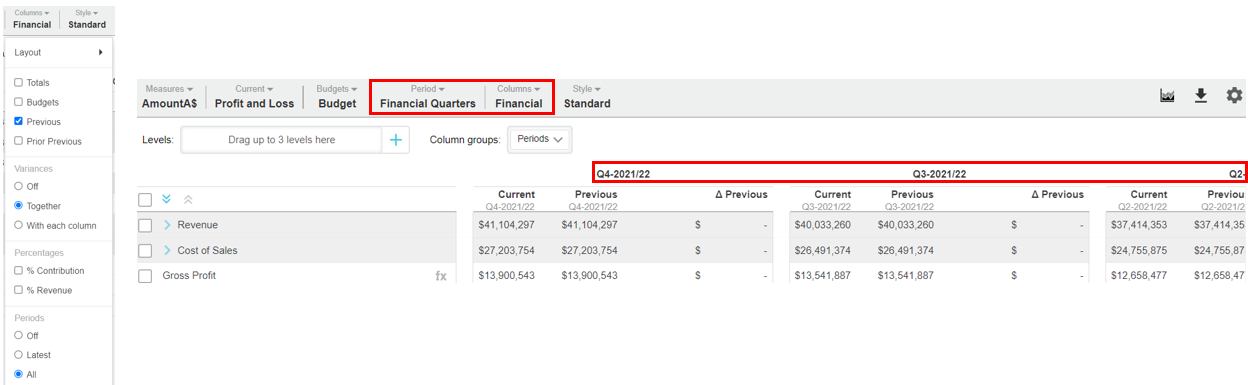Image resolution: width=1248 pixels, height=385 pixels.
Task: Open the Period Financial Quarters dropdown
Action: 428,96
